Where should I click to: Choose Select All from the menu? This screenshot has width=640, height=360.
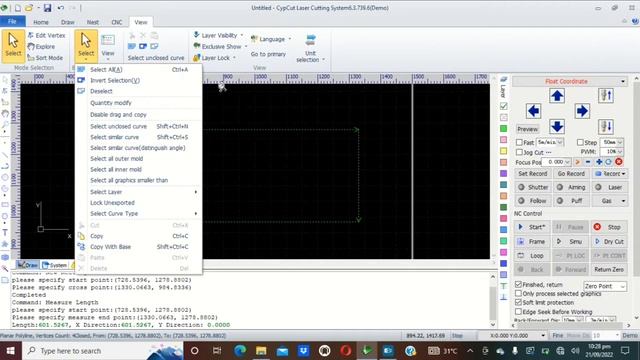(138, 69)
